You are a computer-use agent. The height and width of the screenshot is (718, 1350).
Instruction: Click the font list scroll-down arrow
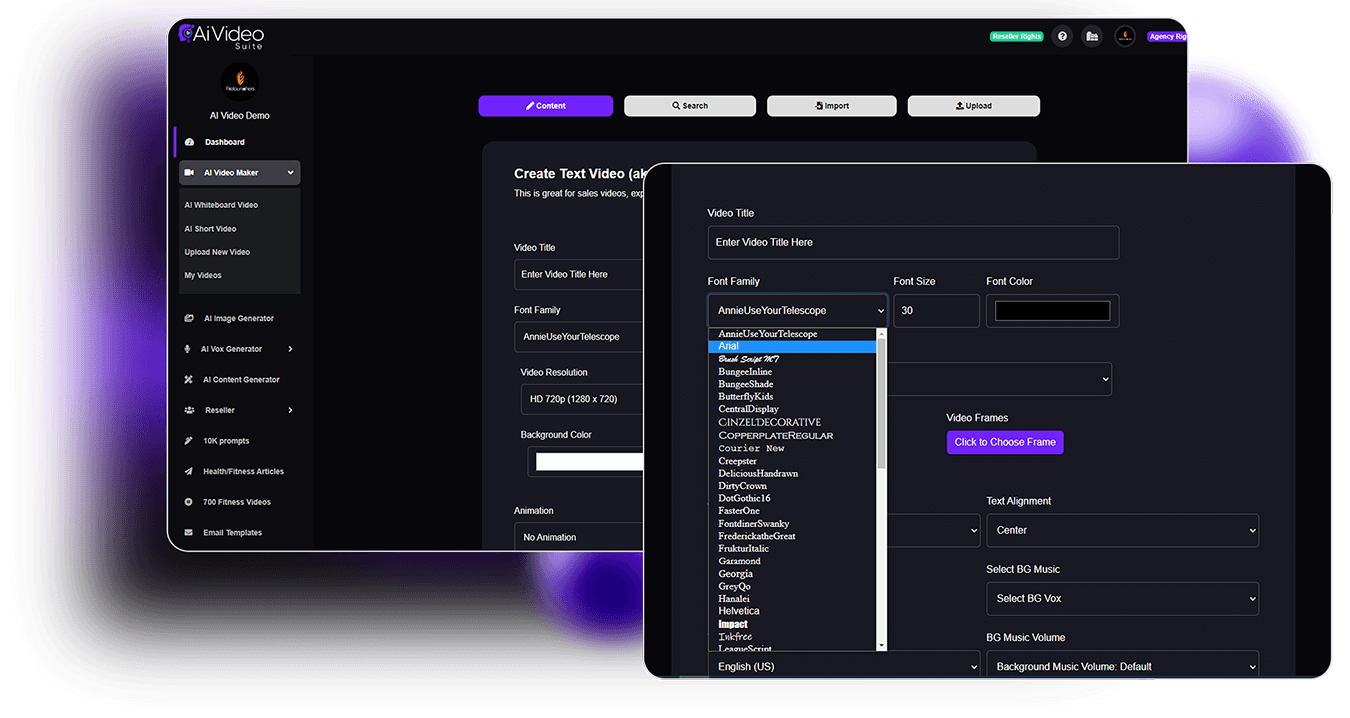tap(882, 646)
